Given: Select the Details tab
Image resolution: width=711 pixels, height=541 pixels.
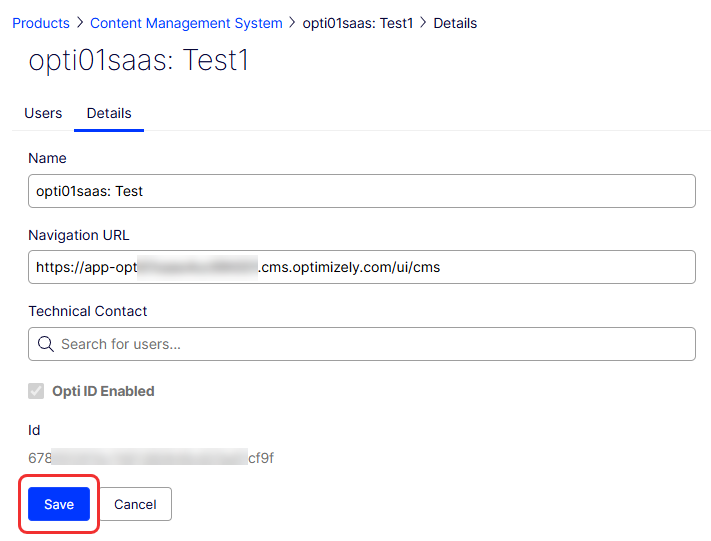Looking at the screenshot, I should pos(109,113).
